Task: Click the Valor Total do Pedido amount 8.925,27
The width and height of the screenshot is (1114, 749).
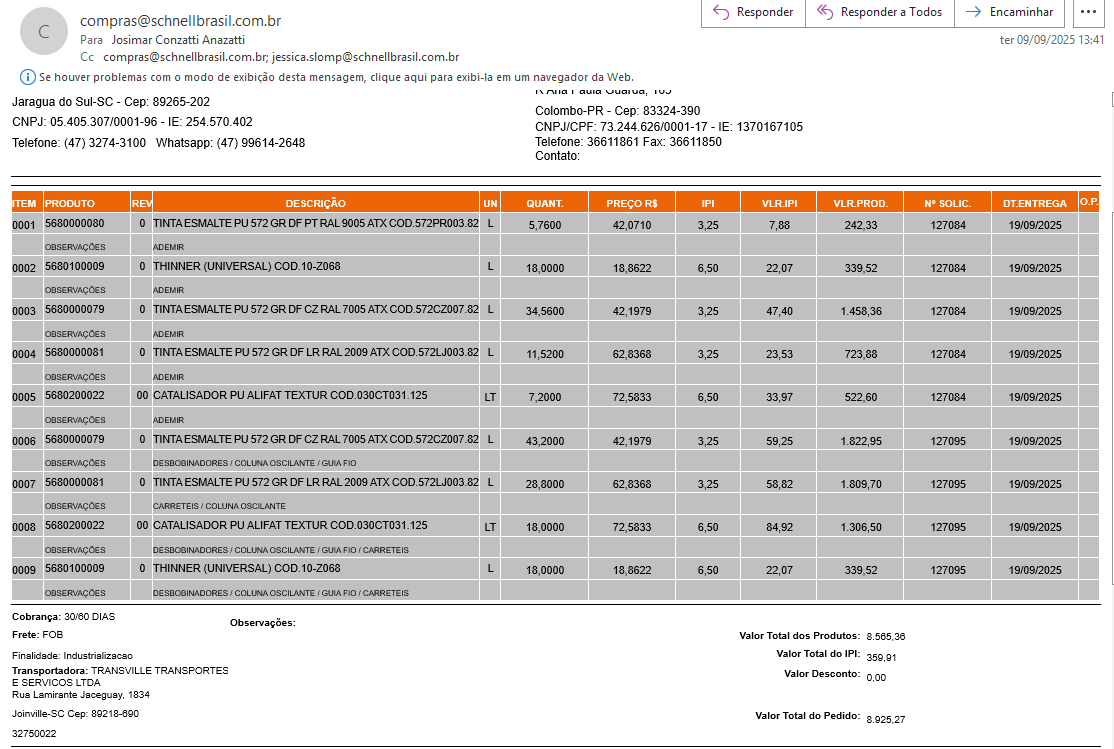Action: 886,719
